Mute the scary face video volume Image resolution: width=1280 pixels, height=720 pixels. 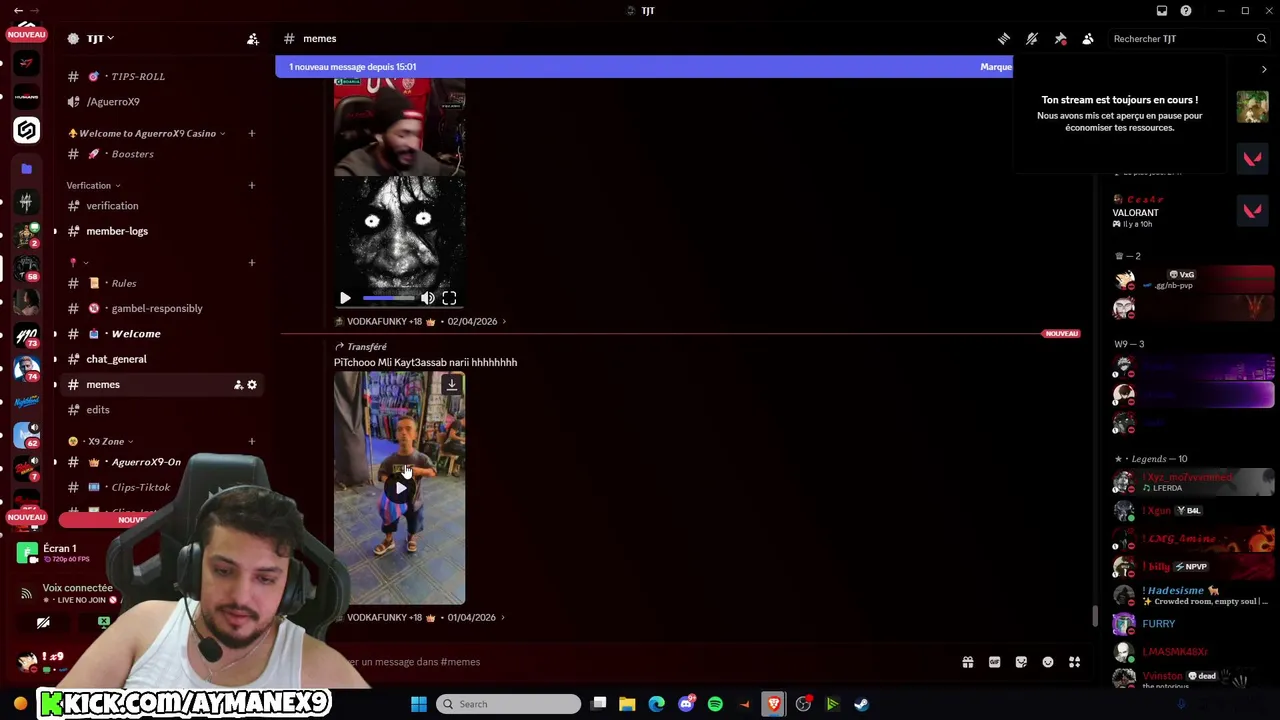coord(428,298)
